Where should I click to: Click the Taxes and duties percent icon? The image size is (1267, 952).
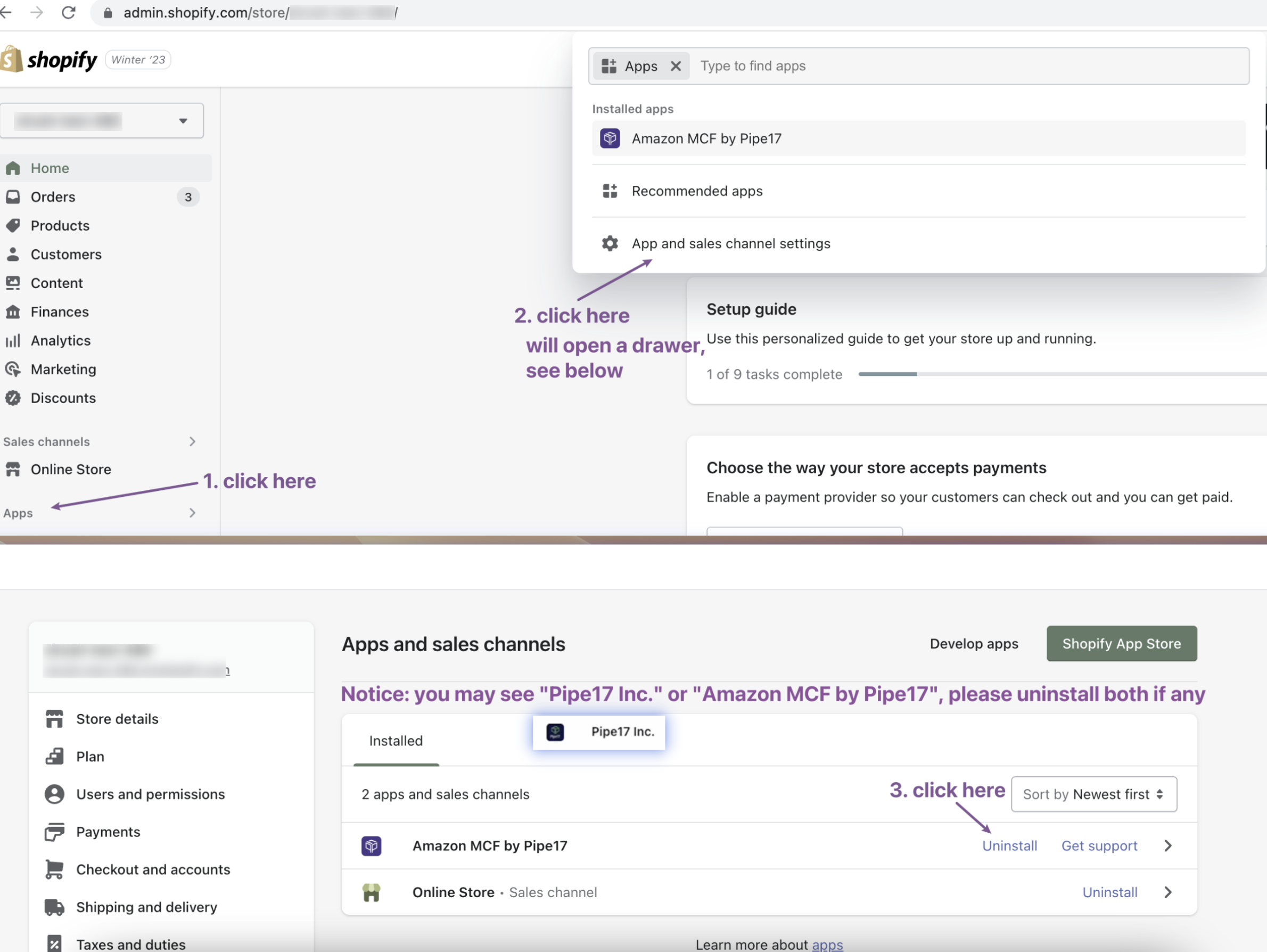[x=54, y=944]
